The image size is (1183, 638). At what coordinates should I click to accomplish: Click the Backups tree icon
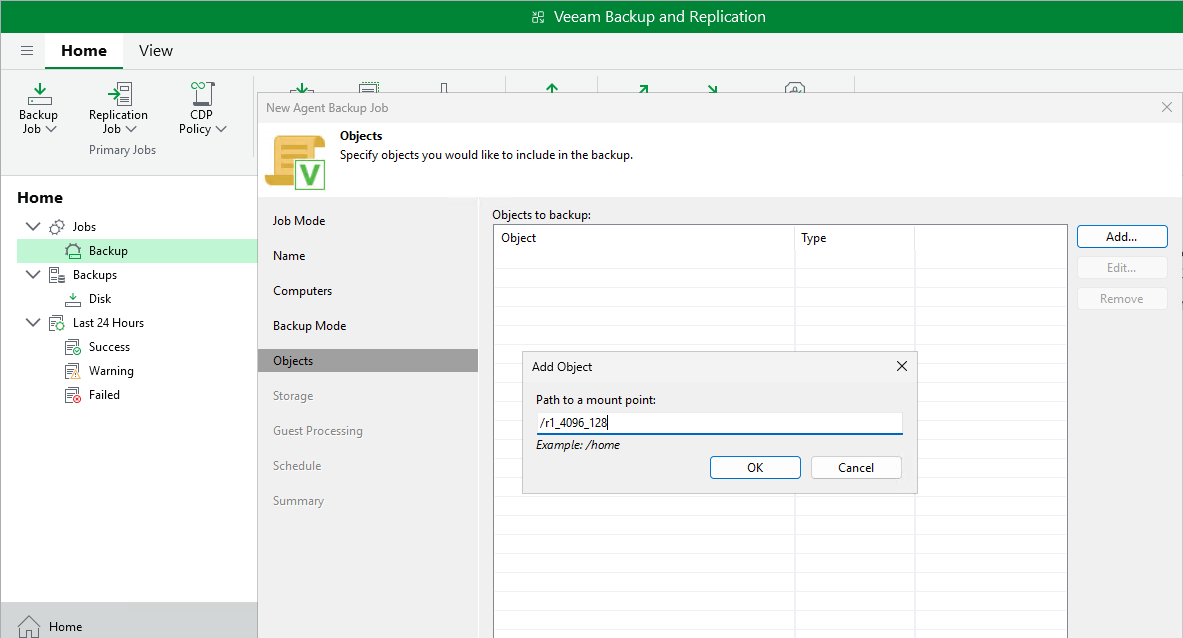point(57,275)
